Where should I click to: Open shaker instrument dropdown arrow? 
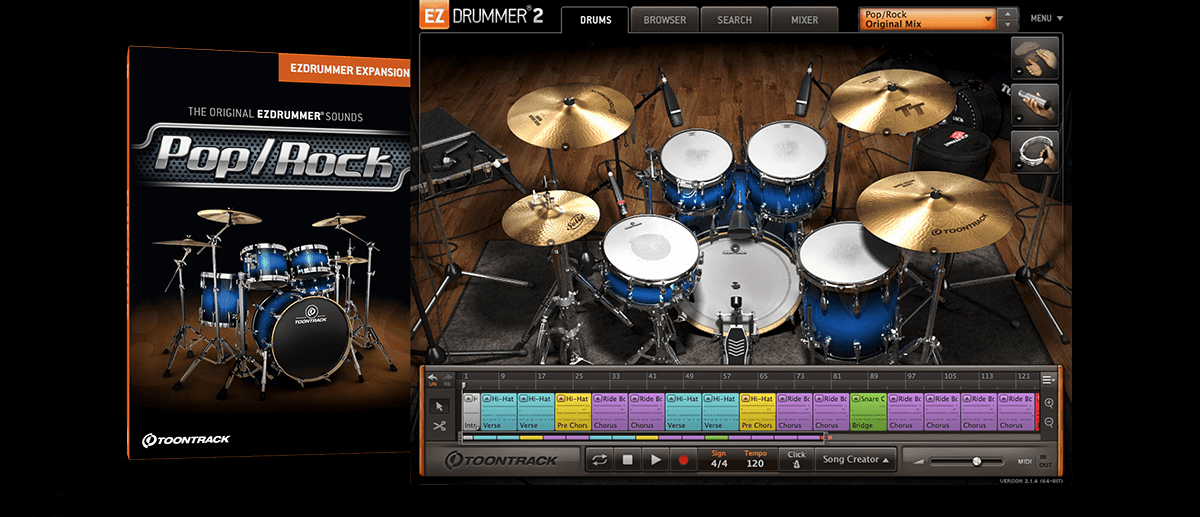point(1018,119)
